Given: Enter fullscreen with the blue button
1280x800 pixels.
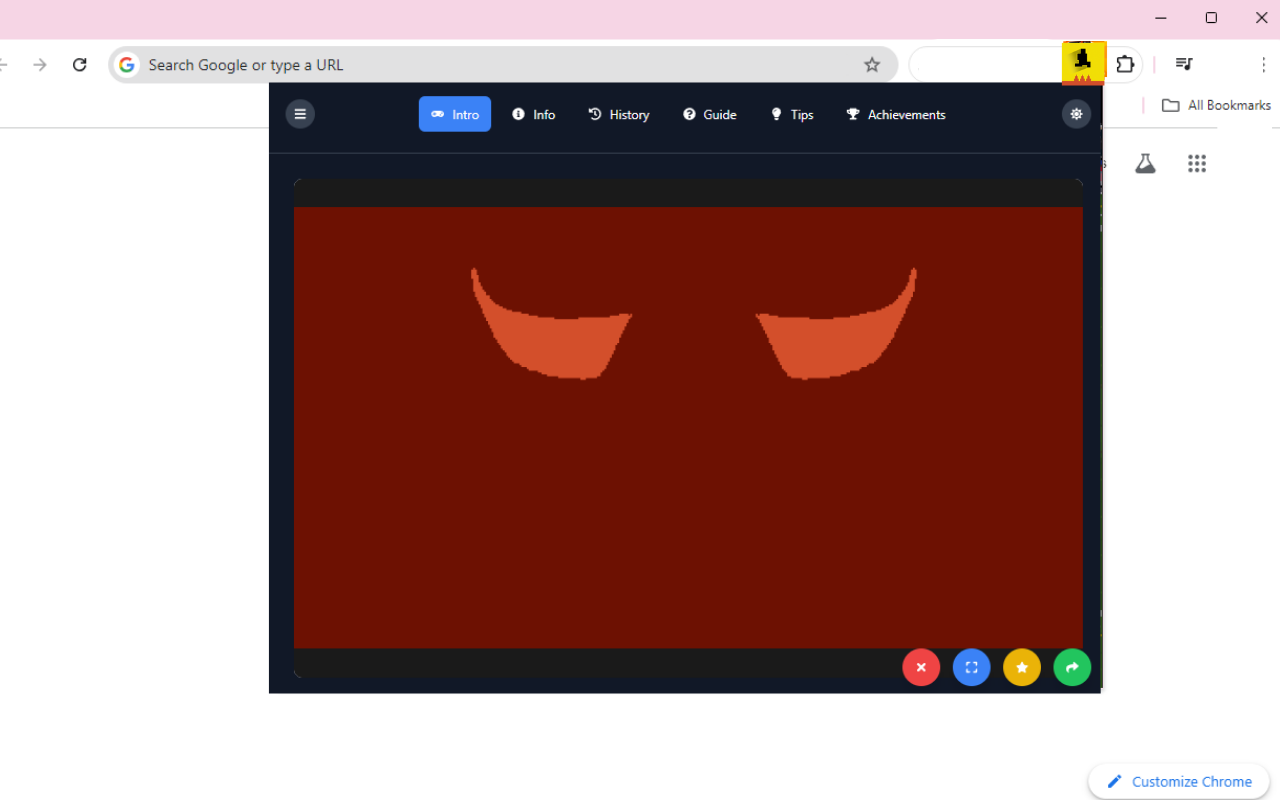Looking at the screenshot, I should point(971,667).
